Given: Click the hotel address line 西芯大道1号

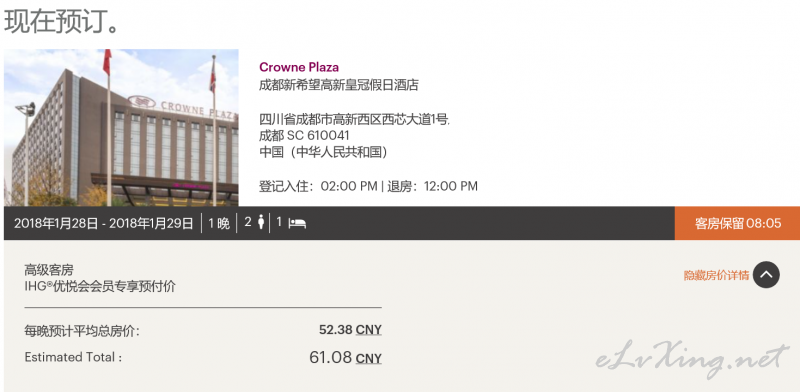Looking at the screenshot, I should [354, 120].
